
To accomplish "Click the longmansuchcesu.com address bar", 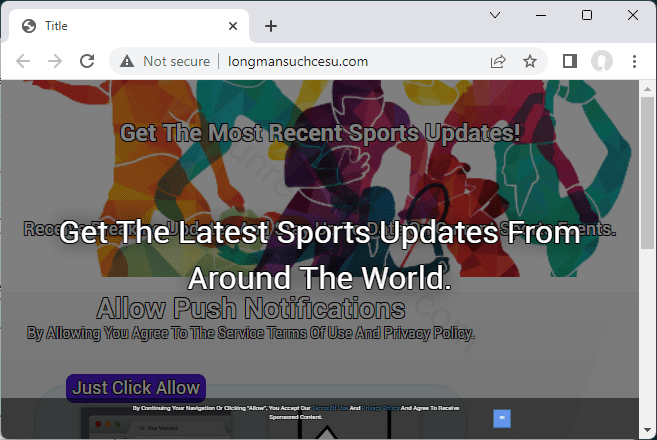I will [300, 61].
